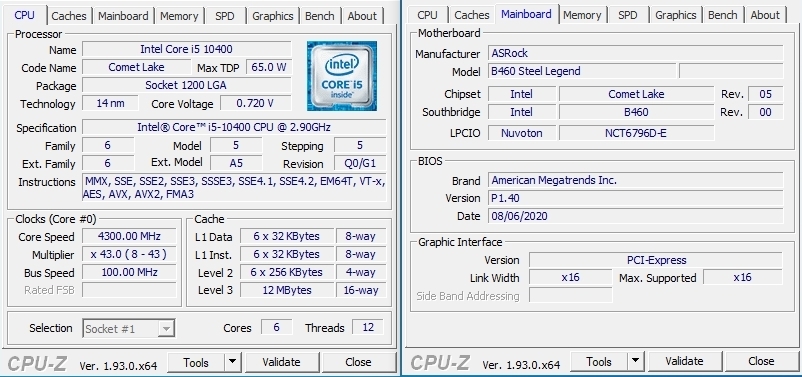Screen dimensions: 802x377
Task: Click Validate button in right CPU-Z window
Action: coord(684,361)
